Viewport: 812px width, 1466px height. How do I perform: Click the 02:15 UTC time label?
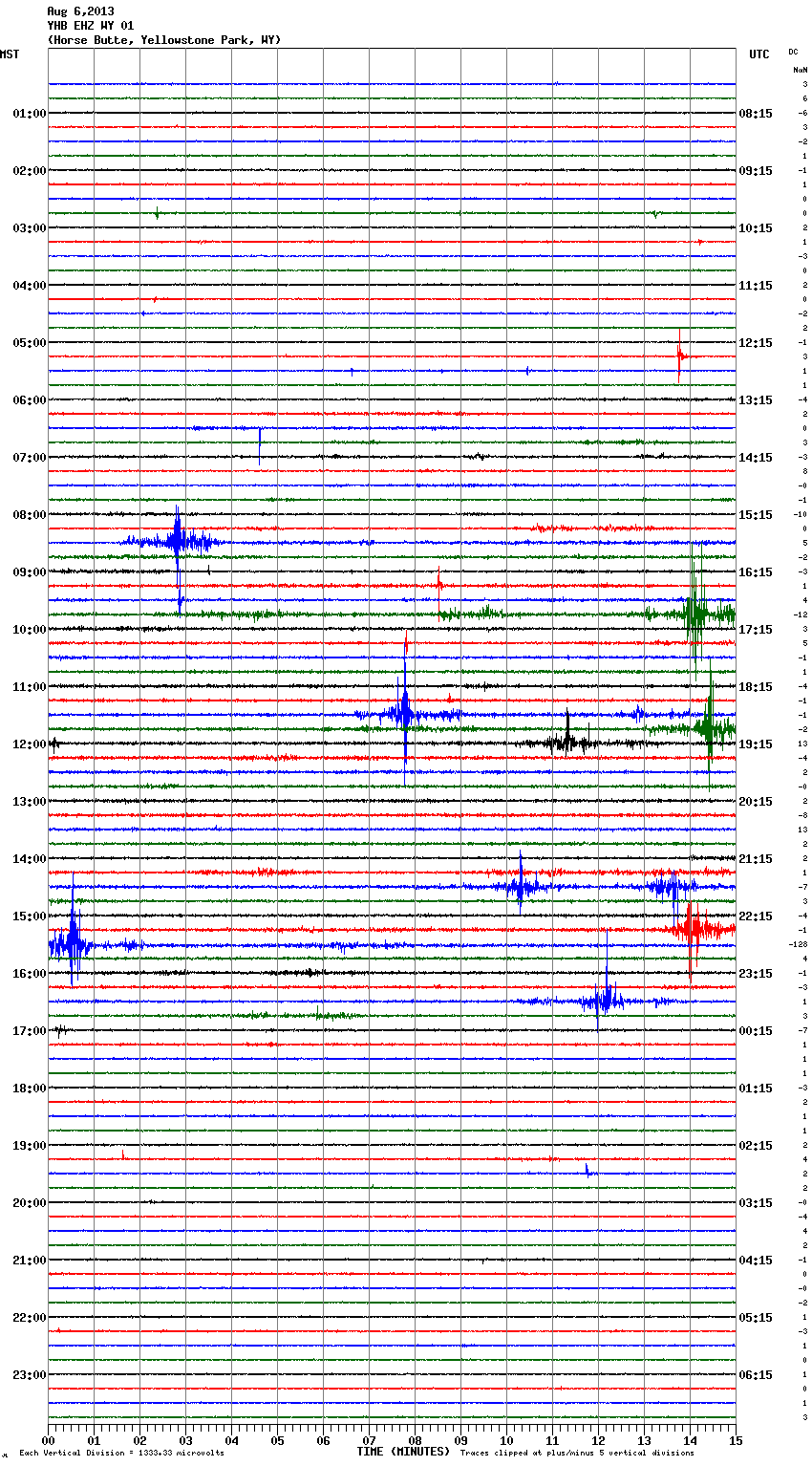click(756, 1146)
